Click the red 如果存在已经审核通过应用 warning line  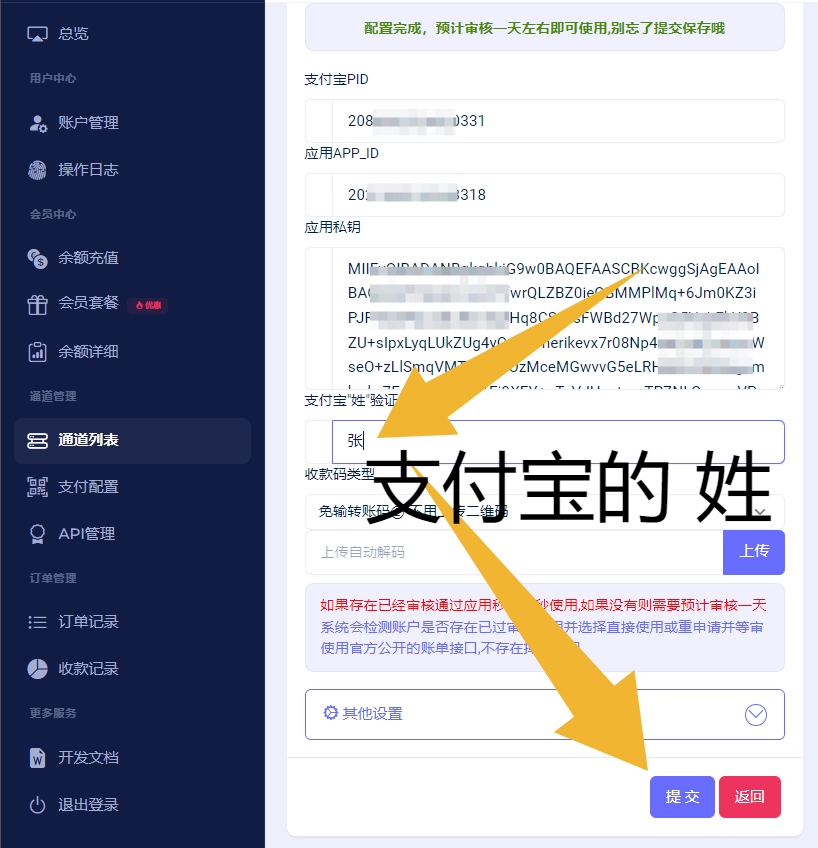pyautogui.click(x=543, y=605)
